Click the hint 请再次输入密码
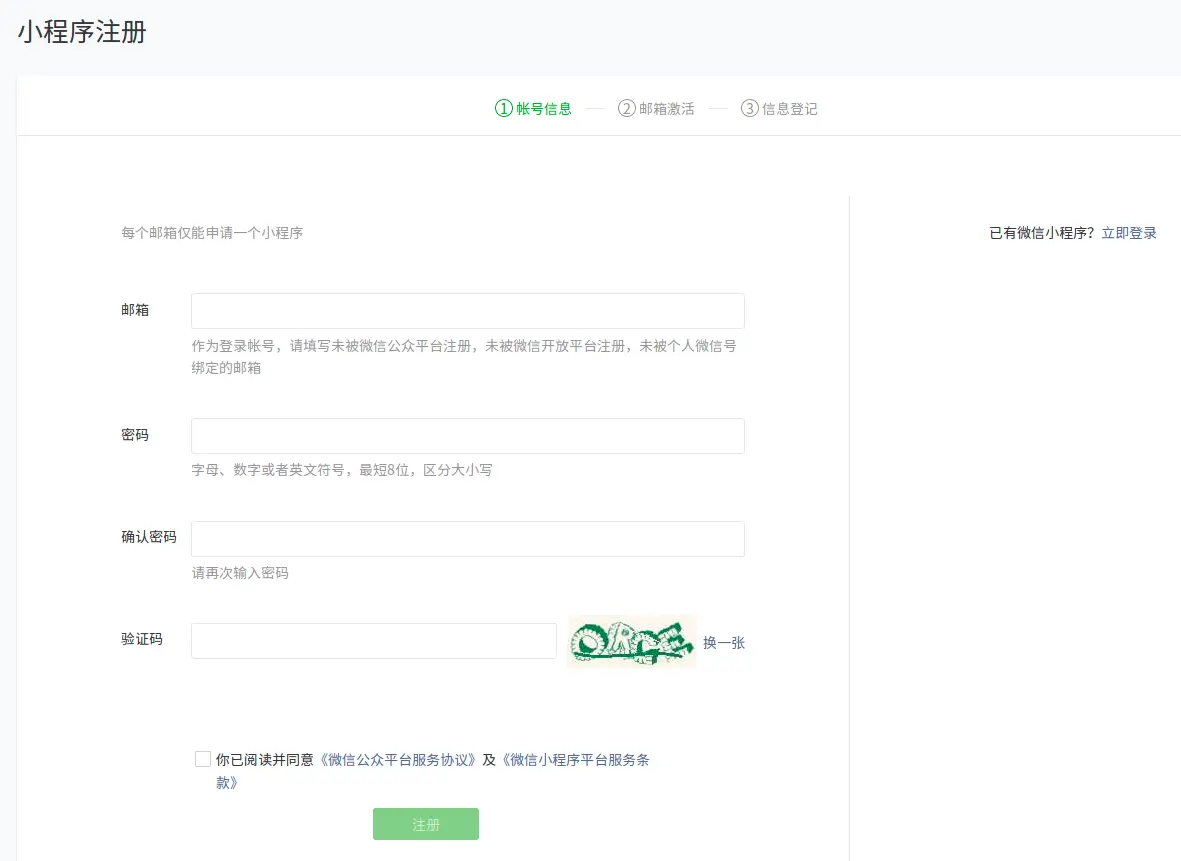The image size is (1181, 861). pos(240,572)
